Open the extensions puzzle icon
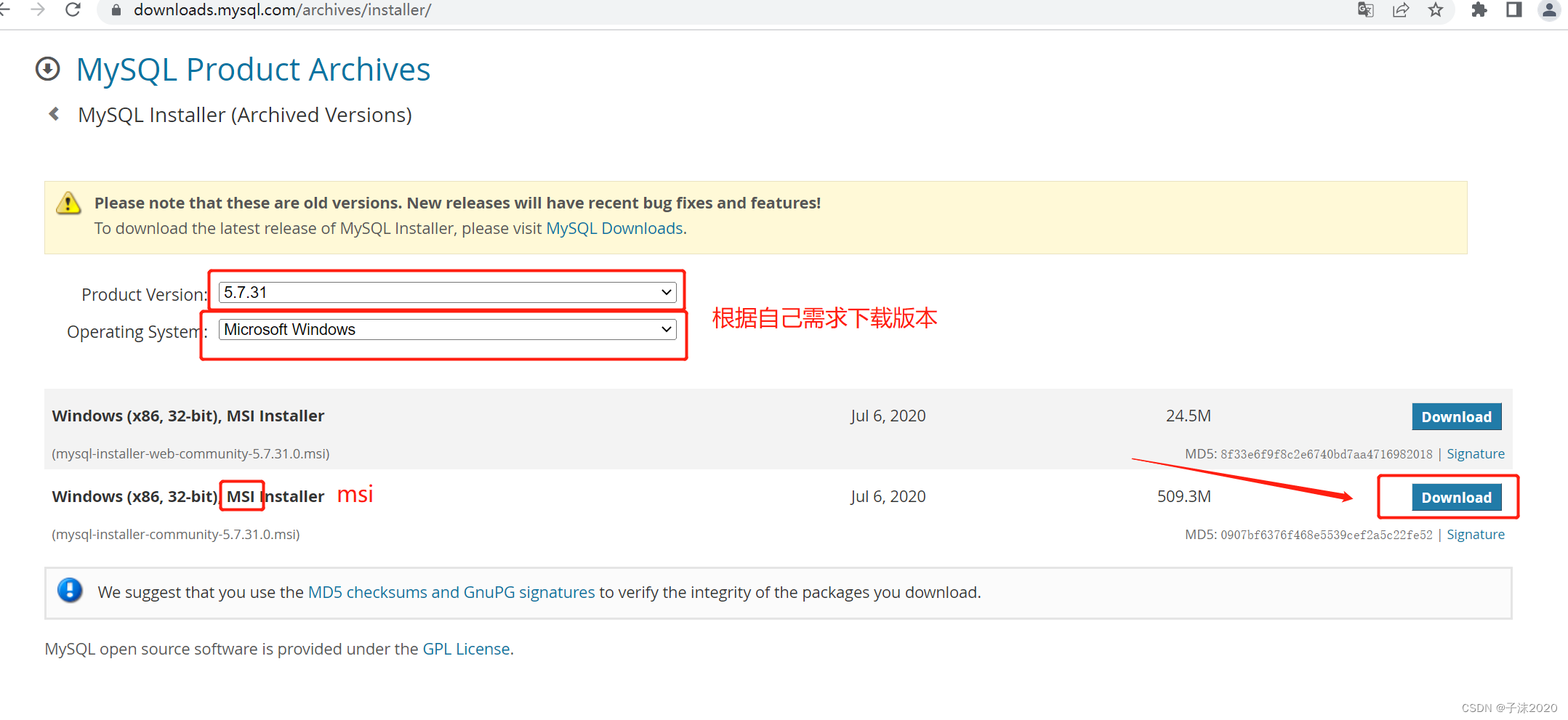Image resolution: width=1568 pixels, height=720 pixels. [1479, 9]
